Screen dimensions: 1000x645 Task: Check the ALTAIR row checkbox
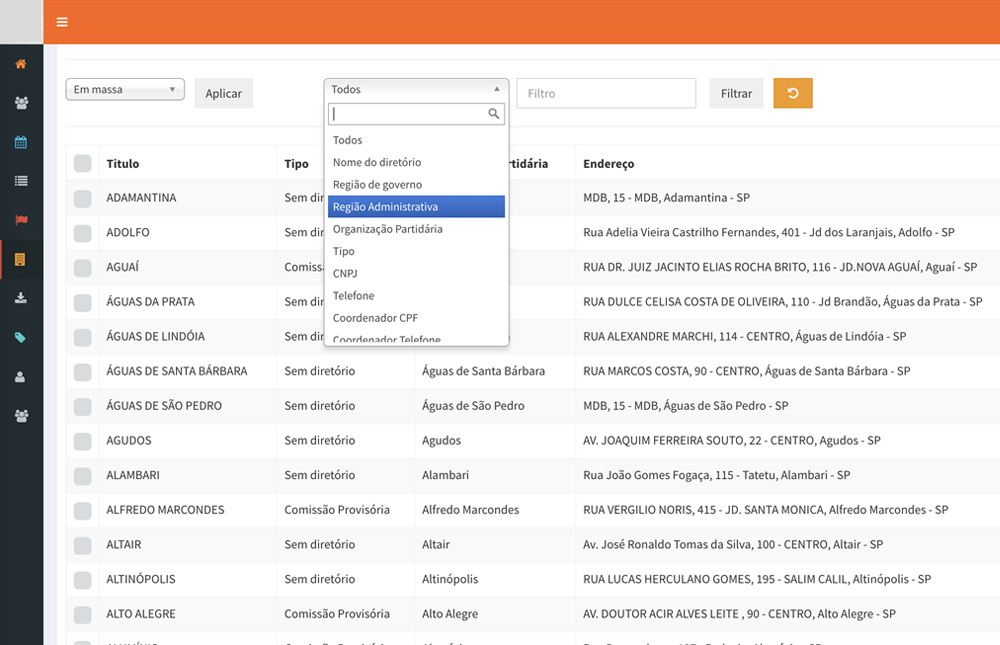pos(82,545)
